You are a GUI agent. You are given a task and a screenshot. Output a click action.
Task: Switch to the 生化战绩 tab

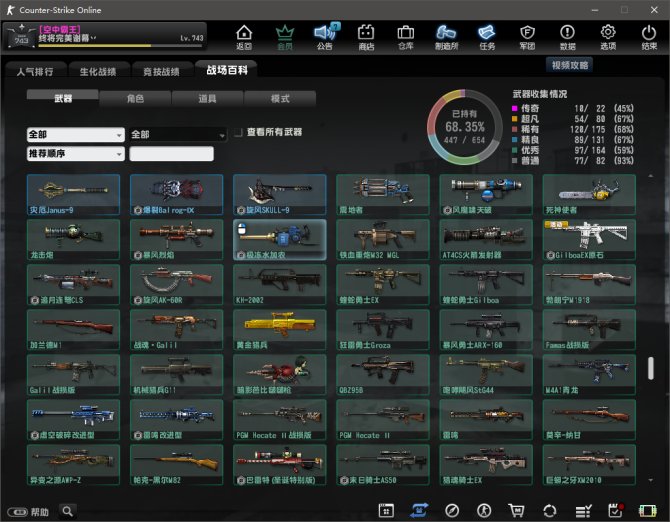click(98, 71)
